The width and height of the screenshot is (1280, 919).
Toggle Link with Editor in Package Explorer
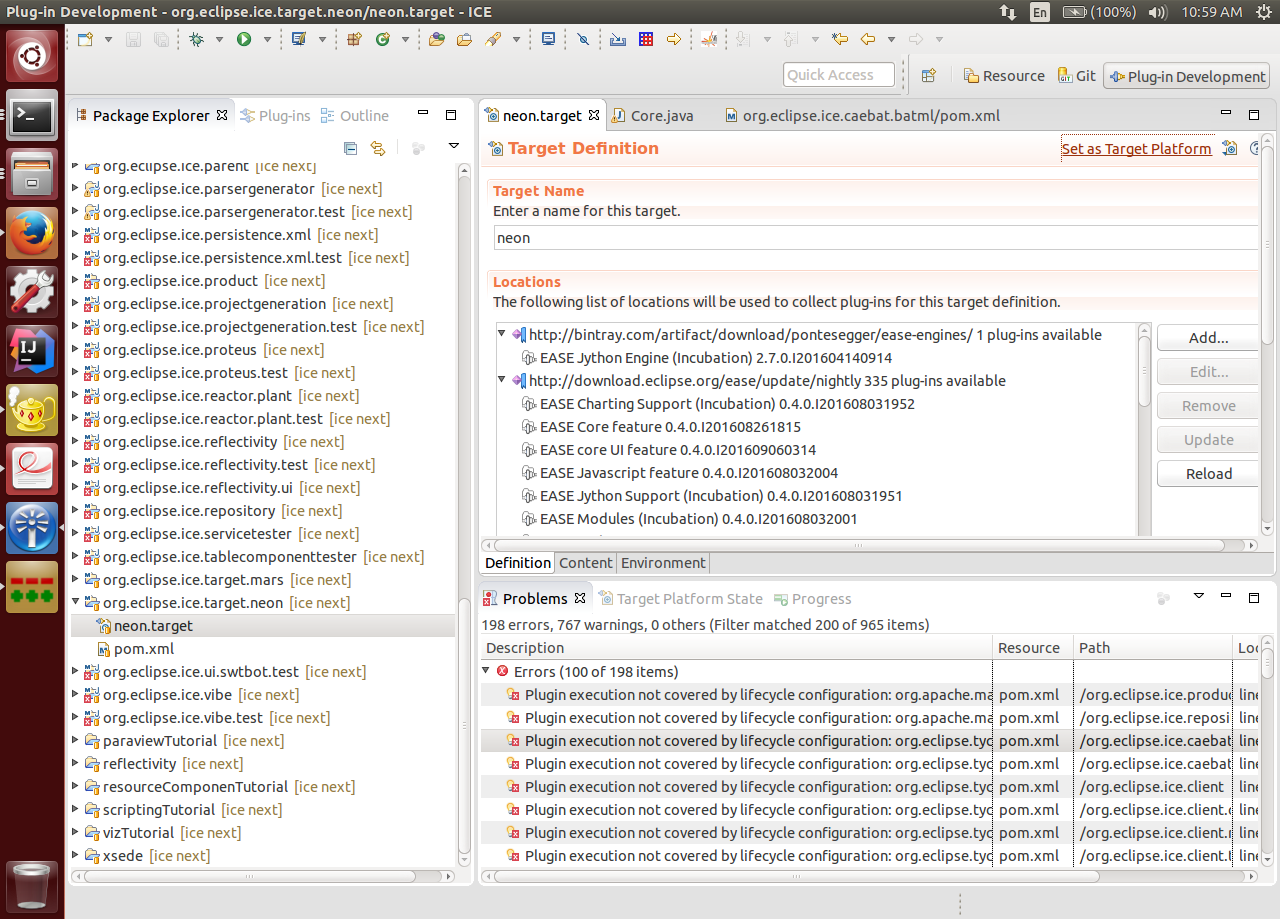378,148
